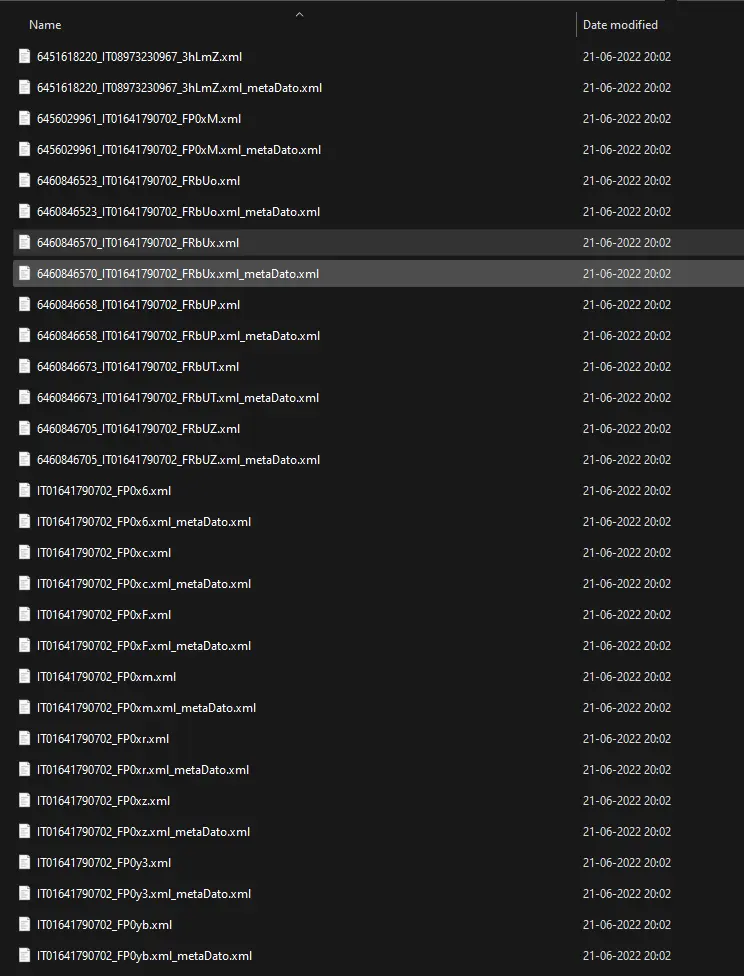Select the IT01641790702_FP0xc.xml file
The height and width of the screenshot is (976, 744).
[x=104, y=553]
